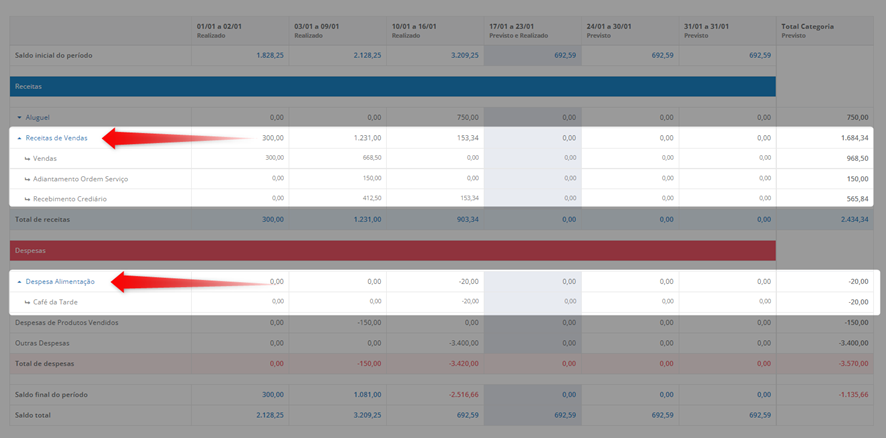Select the Outras Despesas row
This screenshot has width=886, height=438.
point(441,343)
